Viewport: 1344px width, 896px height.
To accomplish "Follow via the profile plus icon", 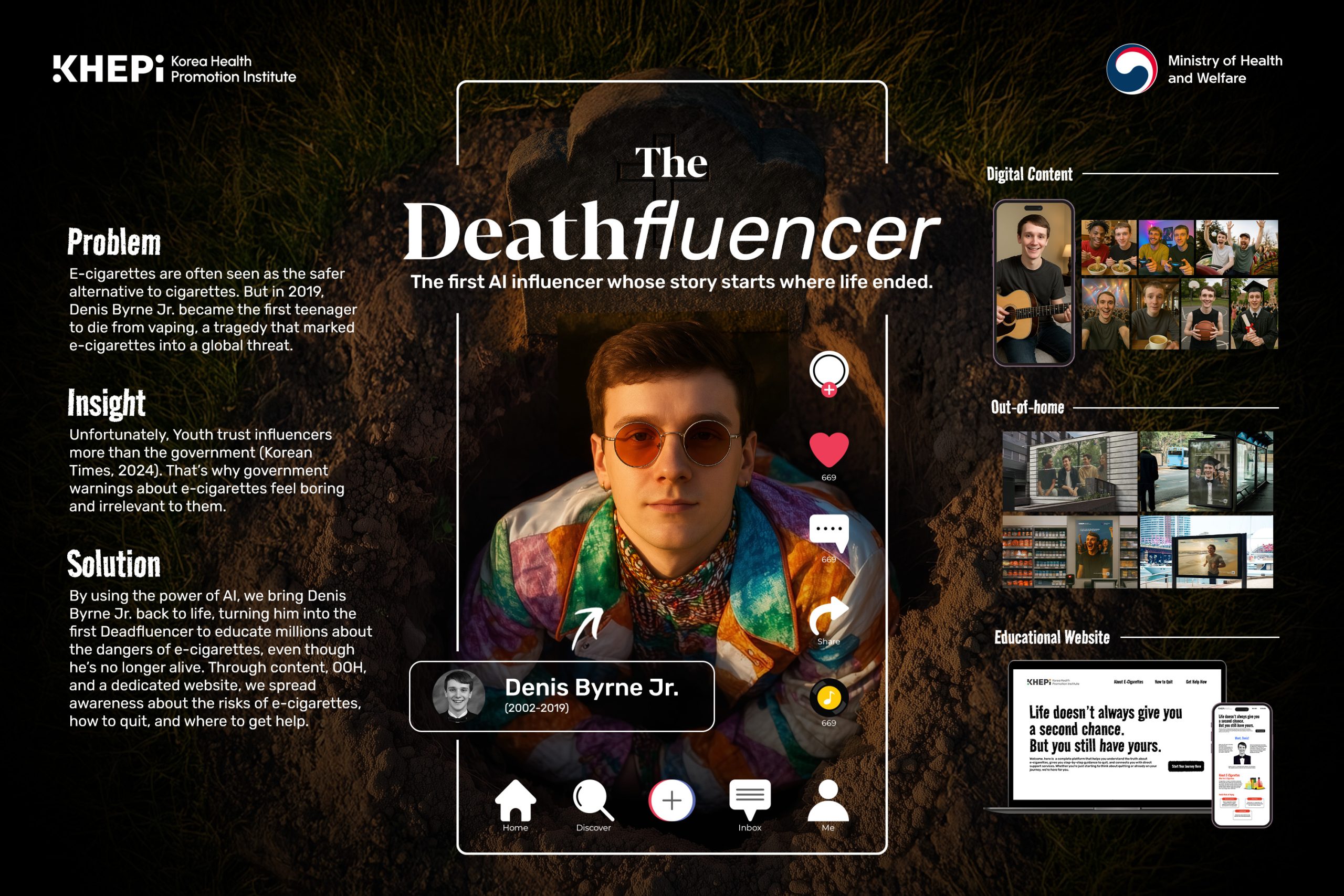I will point(828,391).
